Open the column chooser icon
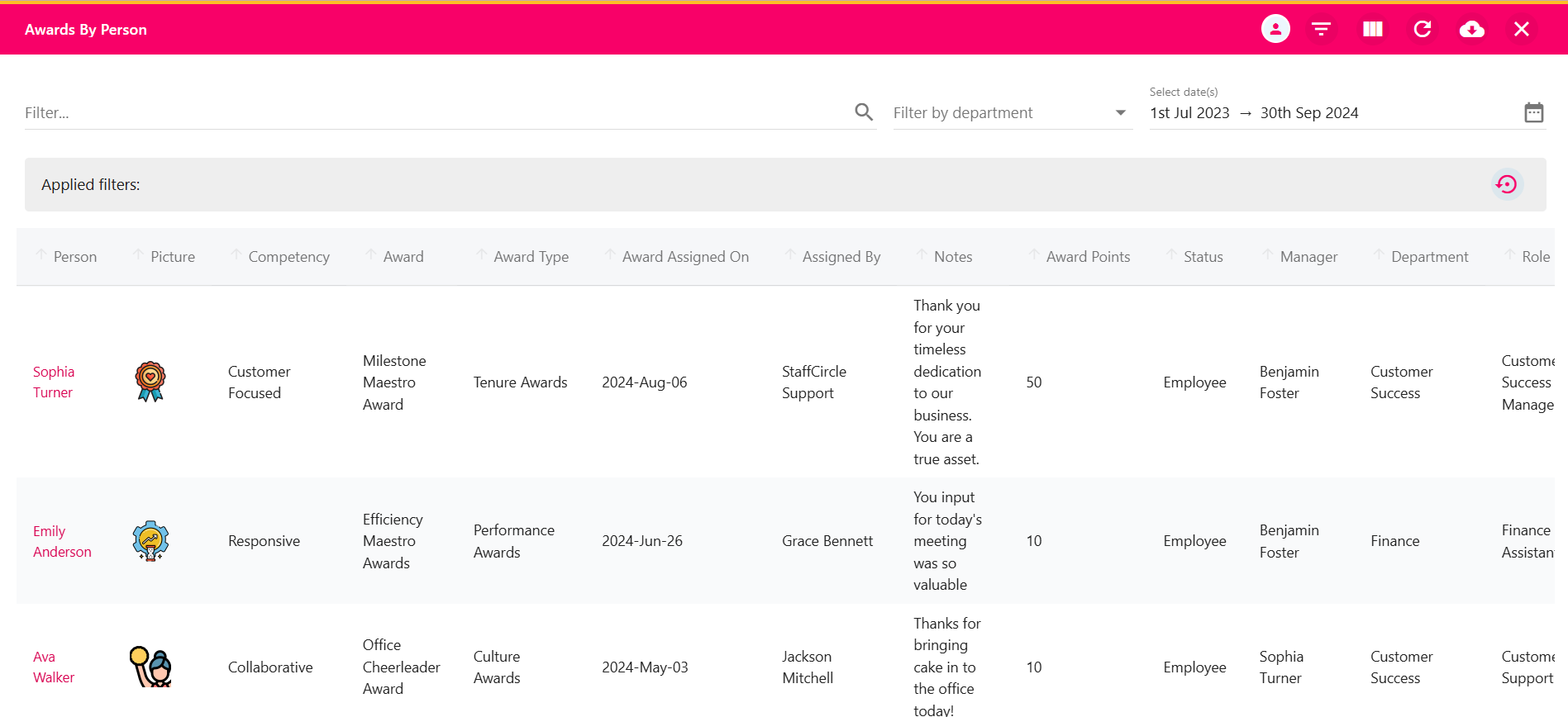The height and width of the screenshot is (717, 1568). point(1372,29)
